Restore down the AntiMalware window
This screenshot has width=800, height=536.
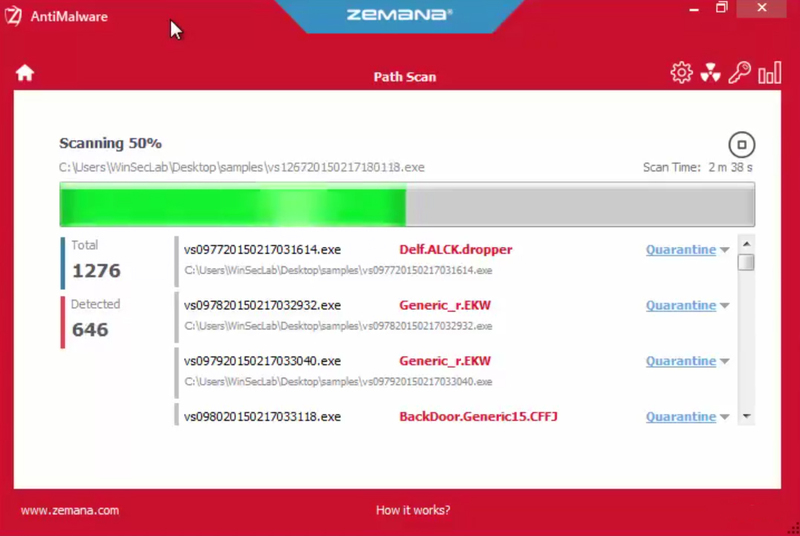721,8
